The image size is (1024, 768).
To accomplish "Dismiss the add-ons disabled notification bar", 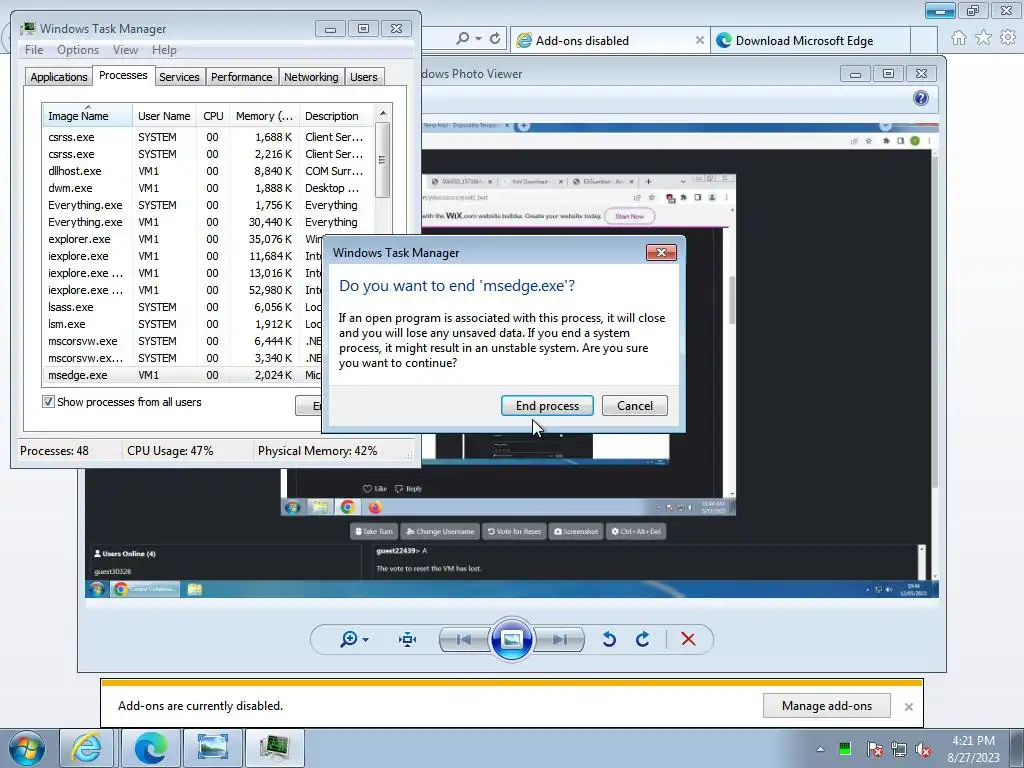I will click(x=908, y=707).
